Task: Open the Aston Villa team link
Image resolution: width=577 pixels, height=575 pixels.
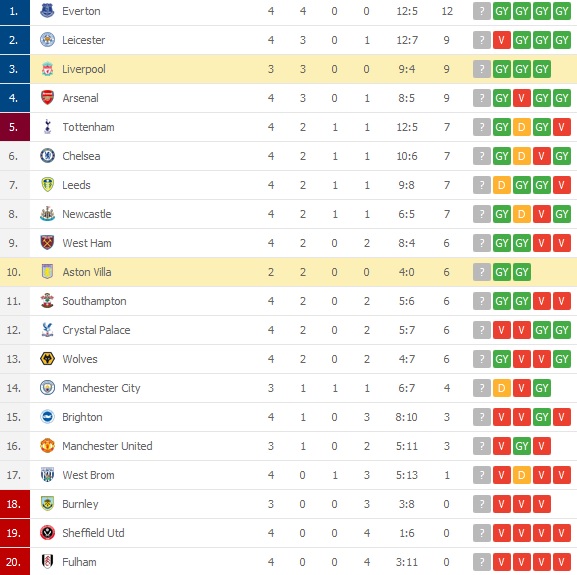Action: click(87, 272)
